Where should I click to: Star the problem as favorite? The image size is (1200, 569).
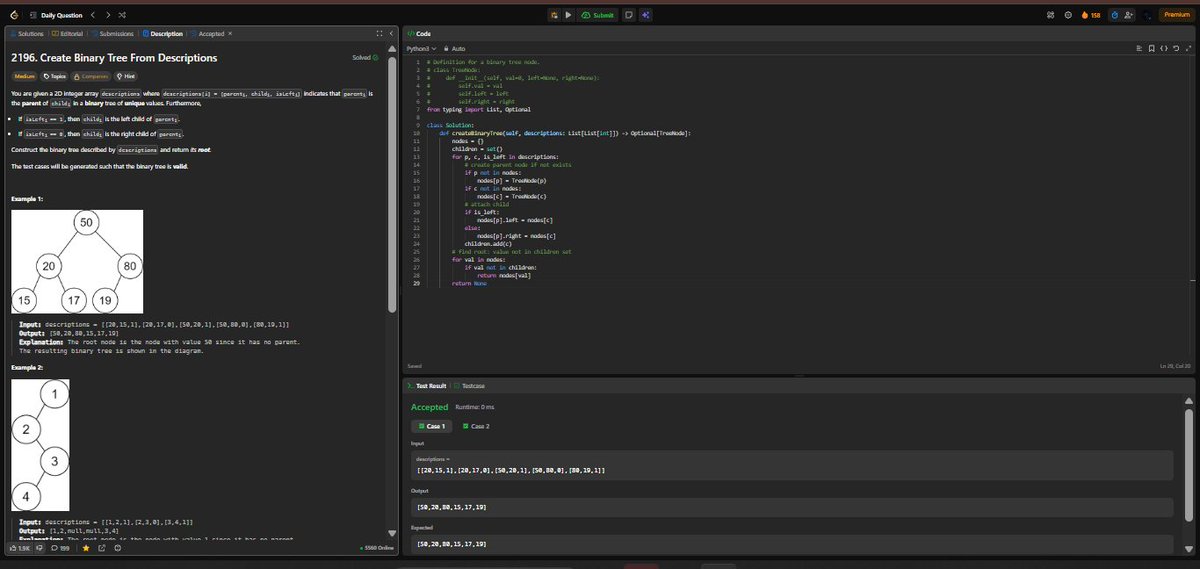(x=86, y=548)
